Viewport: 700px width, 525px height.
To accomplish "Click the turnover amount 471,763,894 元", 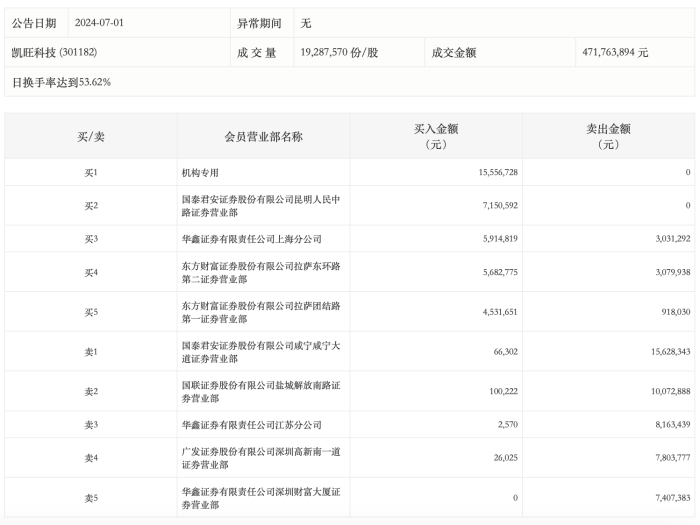I will click(615, 52).
